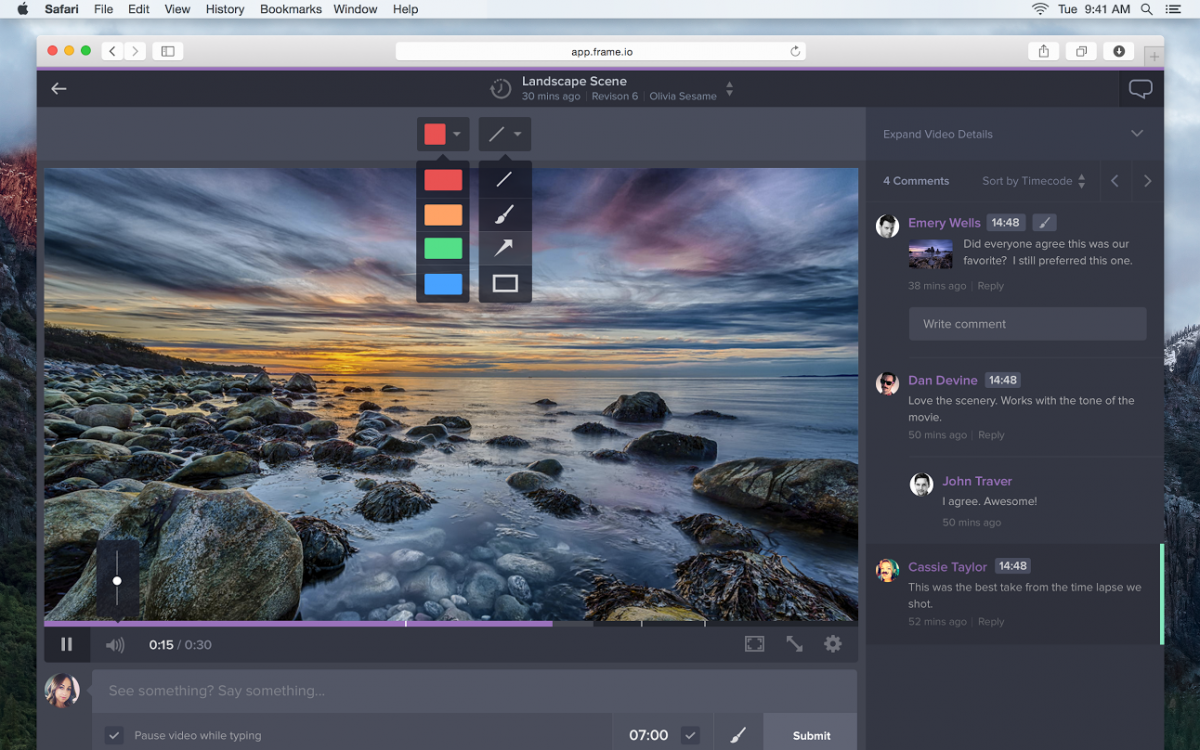The image size is (1200, 750).
Task: Toggle the timecode checkbox next to 07:00
Action: 690,735
